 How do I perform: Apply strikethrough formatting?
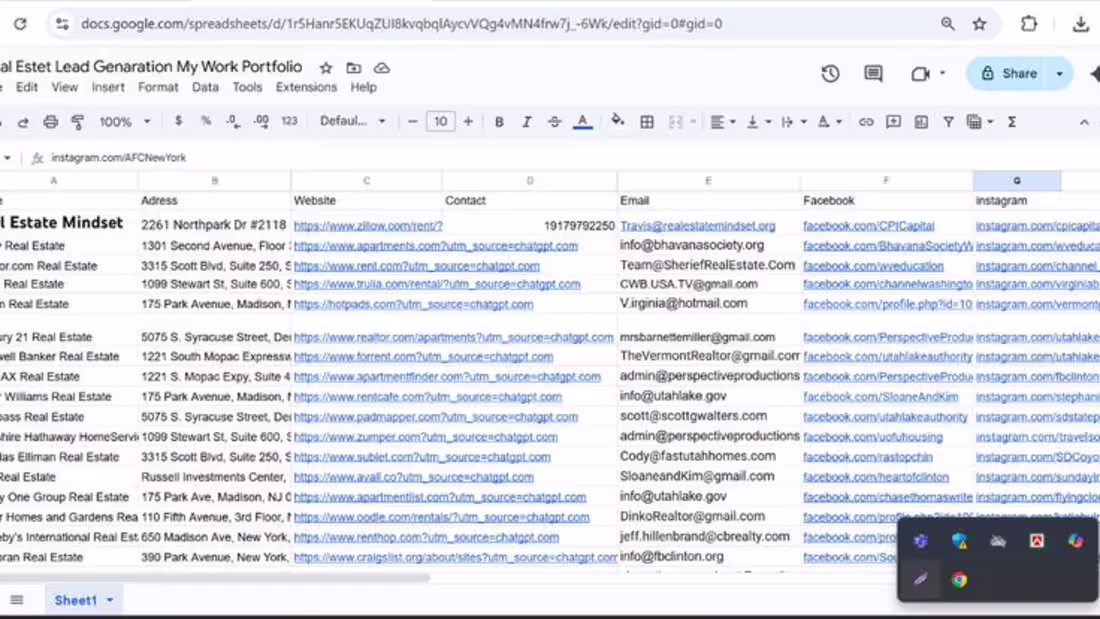click(554, 122)
